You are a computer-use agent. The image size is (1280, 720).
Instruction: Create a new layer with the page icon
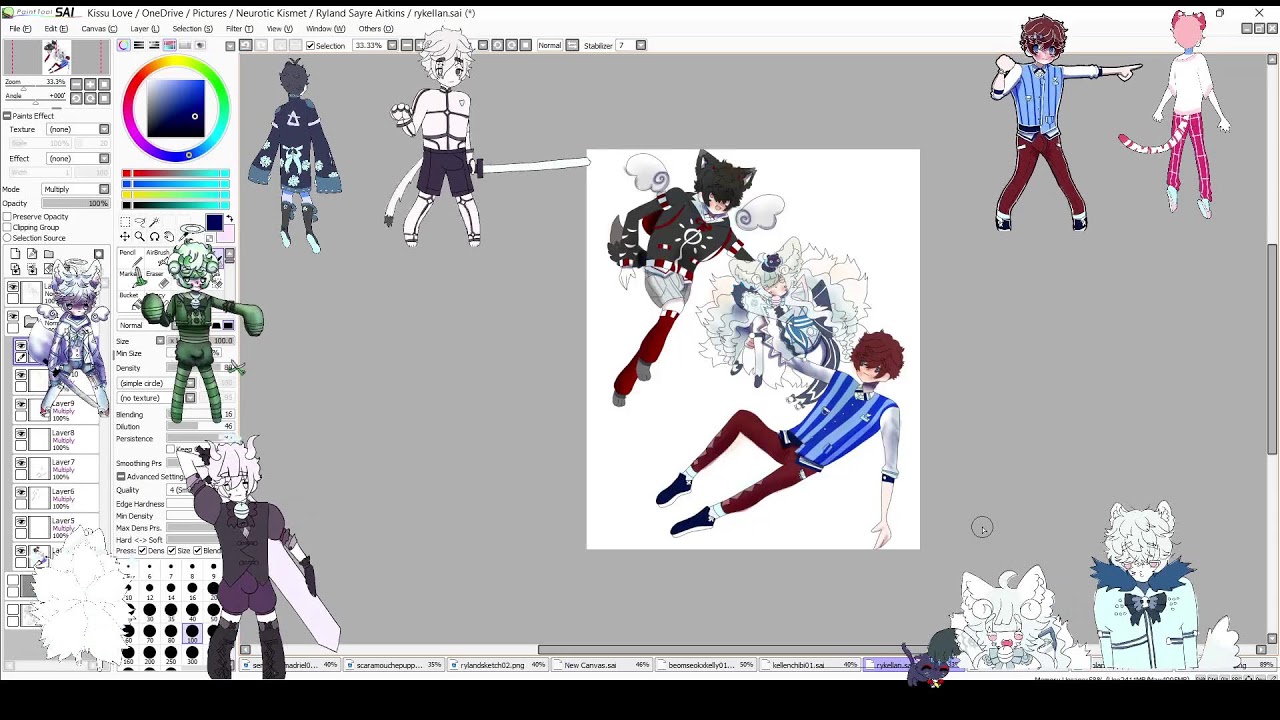click(16, 254)
